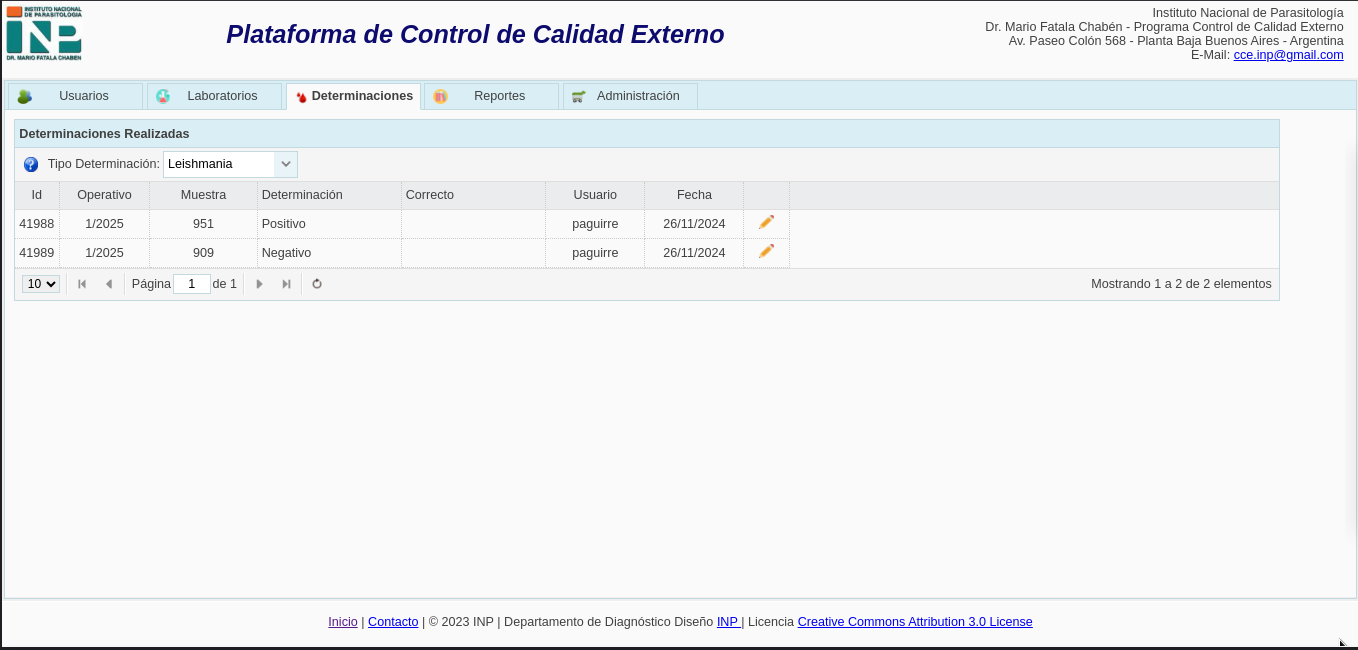Go to first page using pagination icon

[82, 284]
